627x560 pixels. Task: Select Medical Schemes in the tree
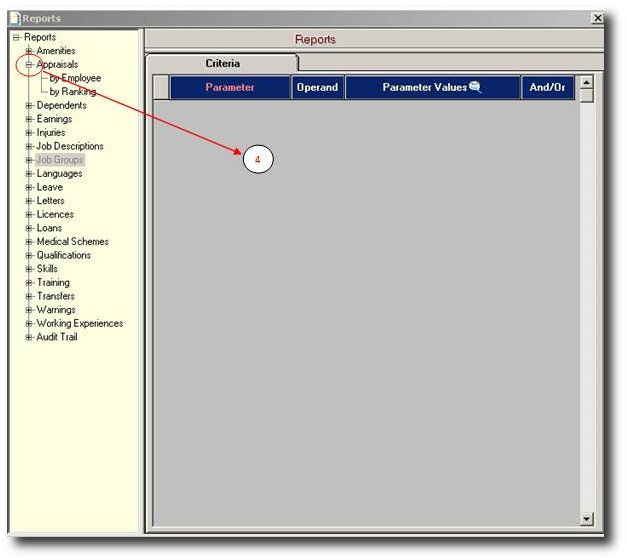72,242
